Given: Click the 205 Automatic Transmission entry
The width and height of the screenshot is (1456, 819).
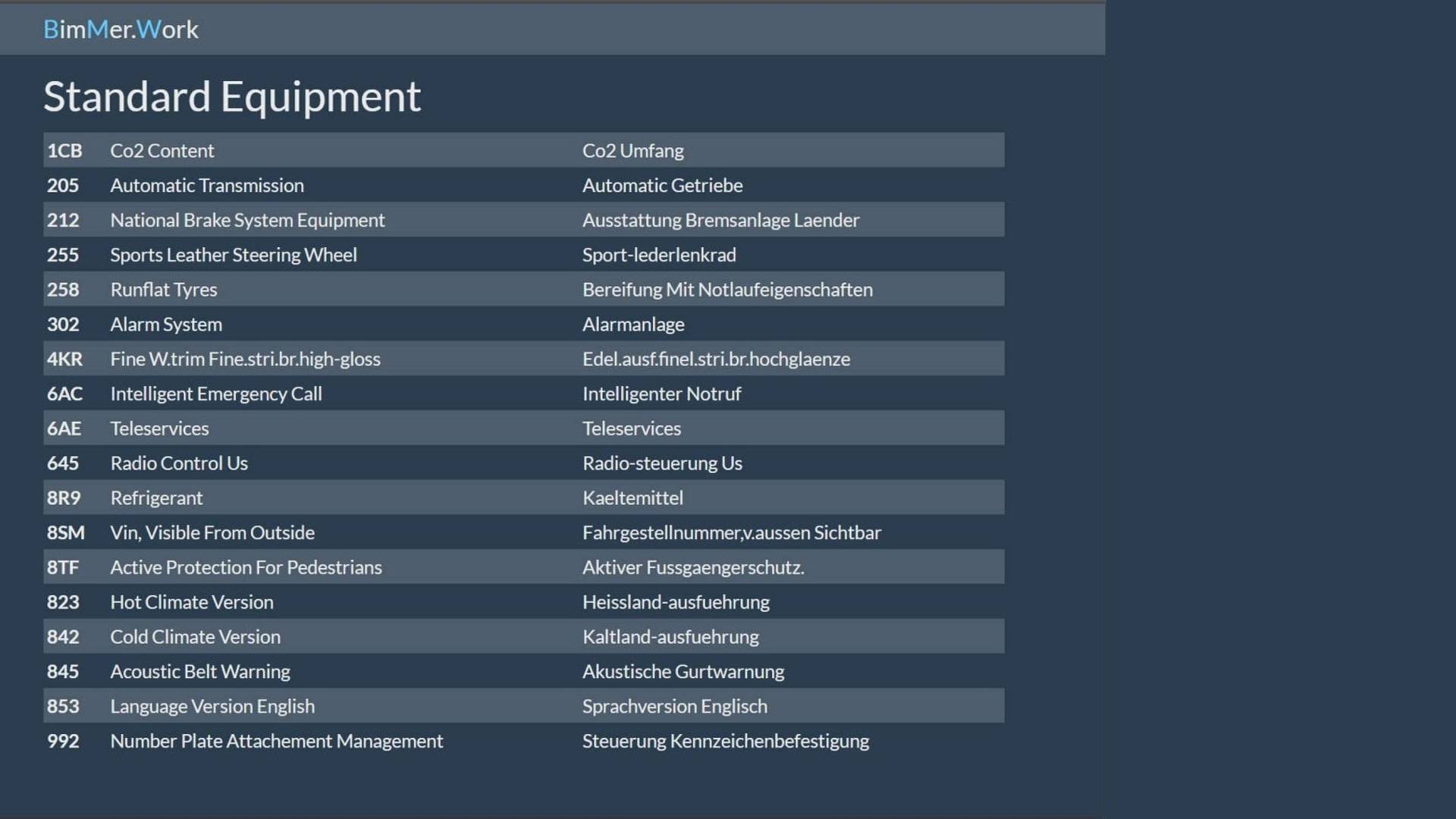Looking at the screenshot, I should 206,186.
